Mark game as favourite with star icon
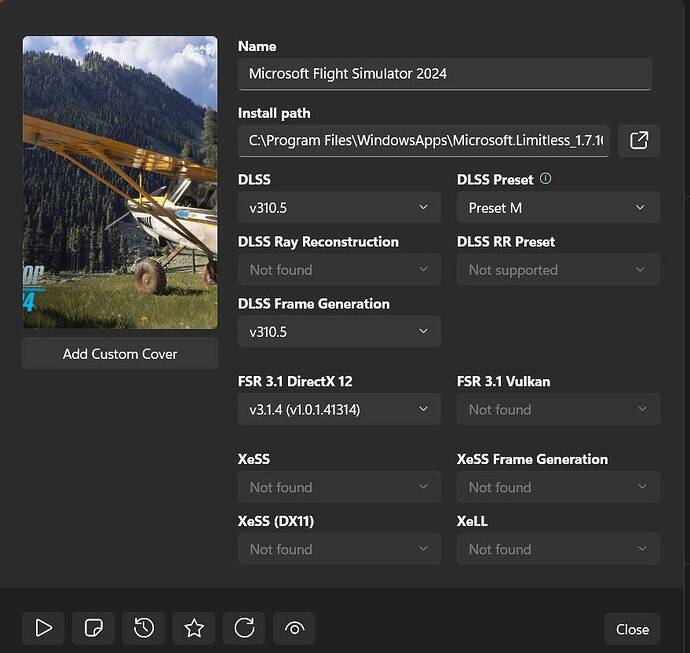This screenshot has width=690, height=653. click(194, 628)
